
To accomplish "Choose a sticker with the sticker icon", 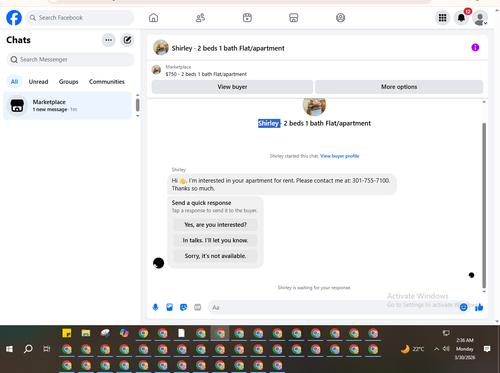I will click(x=183, y=307).
